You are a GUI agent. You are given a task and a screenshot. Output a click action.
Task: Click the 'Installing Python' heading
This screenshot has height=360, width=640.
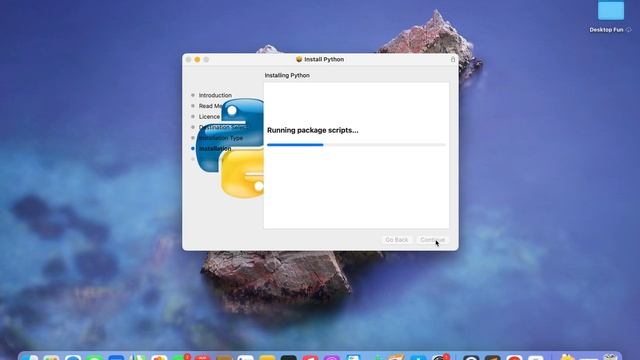(287, 76)
